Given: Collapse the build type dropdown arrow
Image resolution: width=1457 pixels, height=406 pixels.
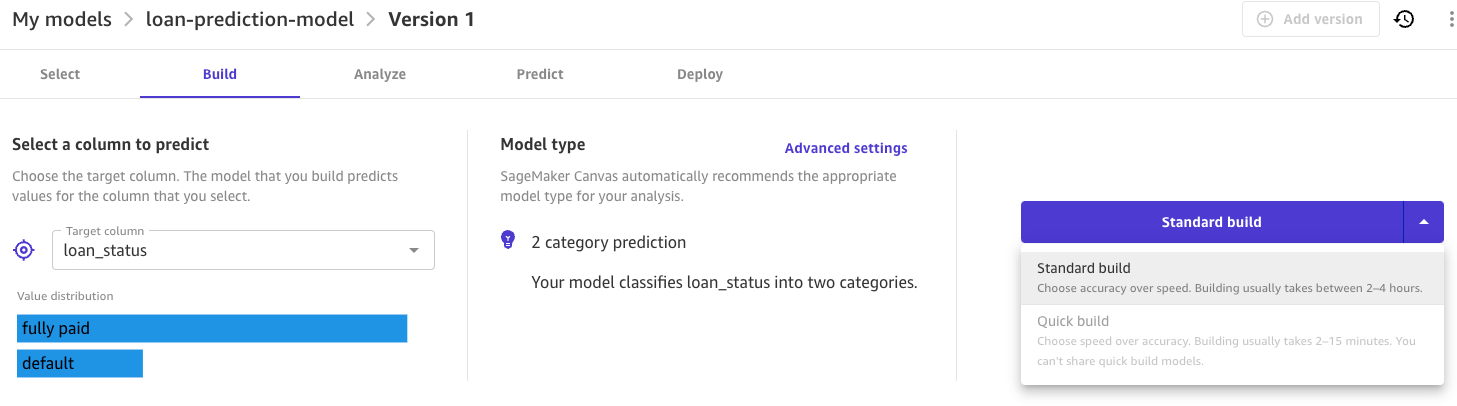Looking at the screenshot, I should tap(1424, 222).
